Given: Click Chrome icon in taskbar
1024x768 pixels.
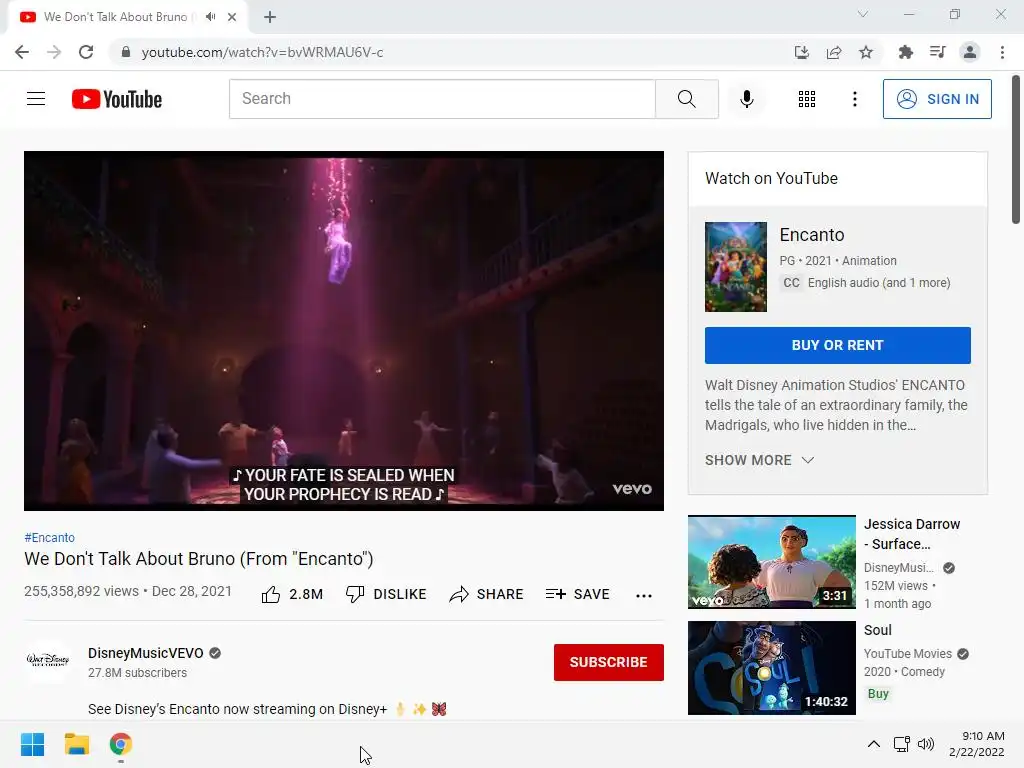Looking at the screenshot, I should [121, 744].
